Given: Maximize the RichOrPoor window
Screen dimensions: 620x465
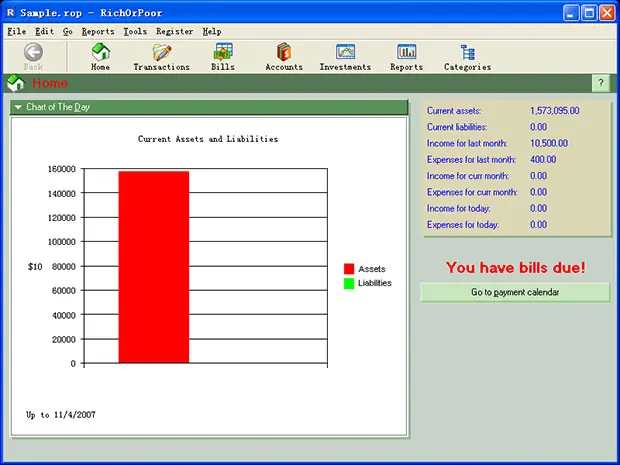Looking at the screenshot, I should coord(589,13).
